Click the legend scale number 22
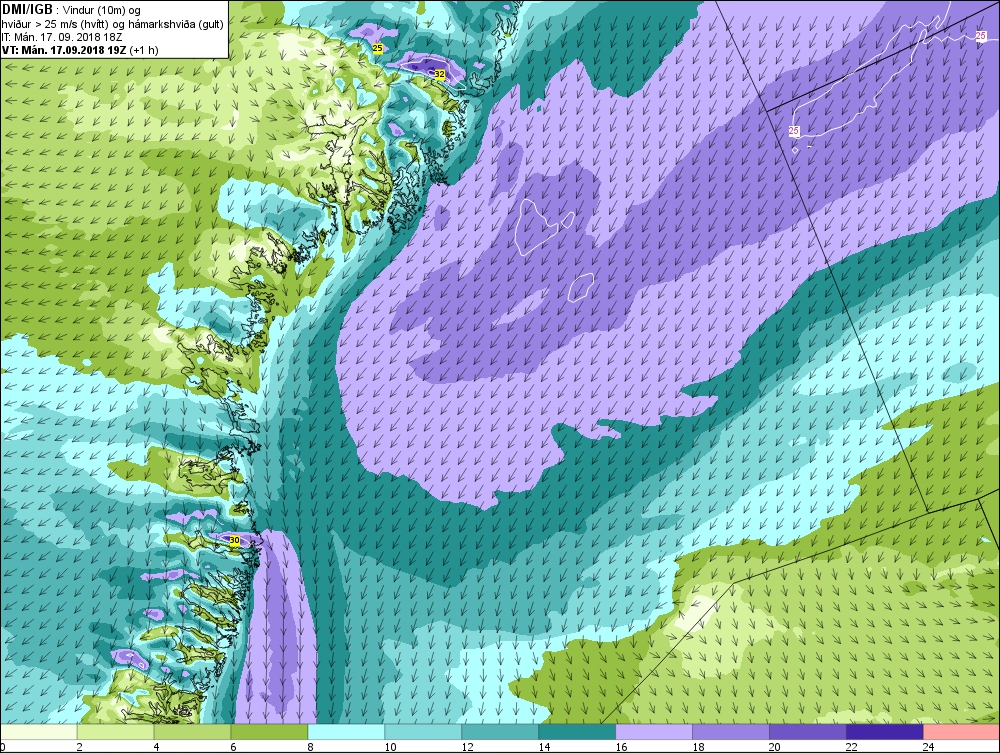Image resolution: width=1000 pixels, height=753 pixels. pyautogui.click(x=852, y=747)
